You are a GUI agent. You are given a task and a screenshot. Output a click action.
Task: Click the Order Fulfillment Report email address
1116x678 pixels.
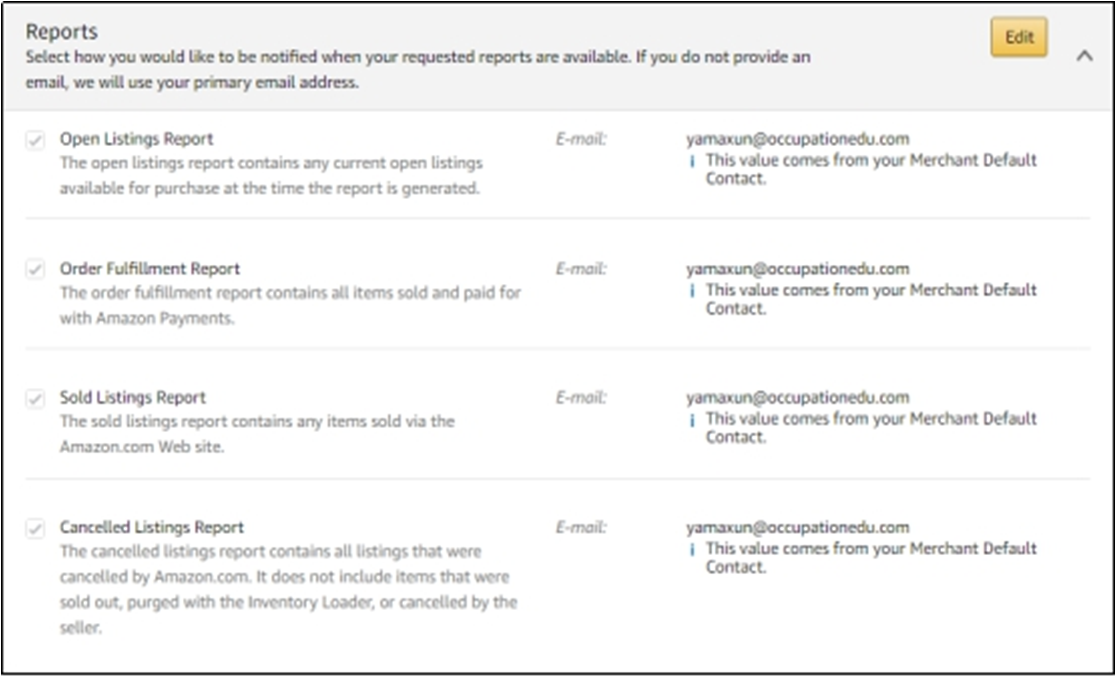pos(797,268)
